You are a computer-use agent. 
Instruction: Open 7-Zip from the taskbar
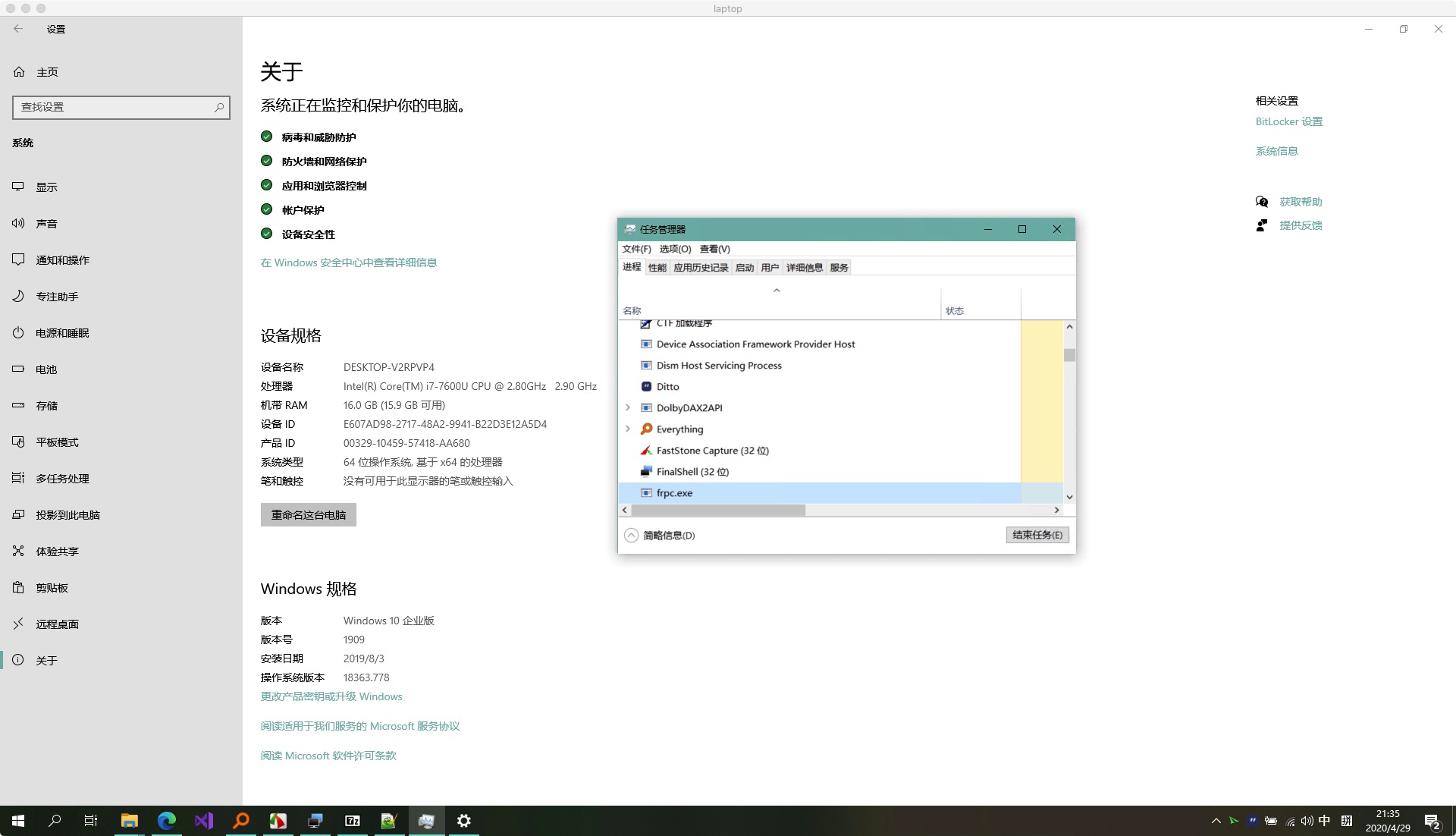[x=353, y=821]
